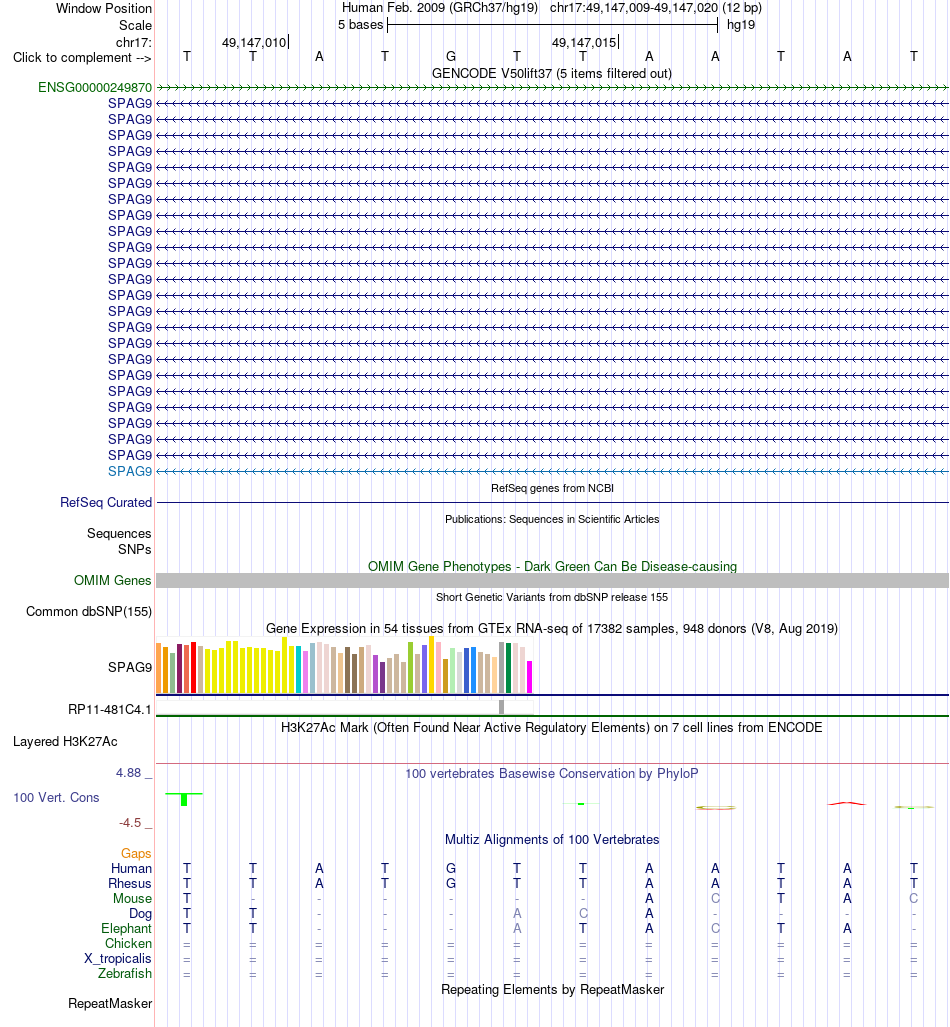Click the green PhyloP conservation bar
The image size is (950, 1027).
pyautogui.click(x=184, y=799)
